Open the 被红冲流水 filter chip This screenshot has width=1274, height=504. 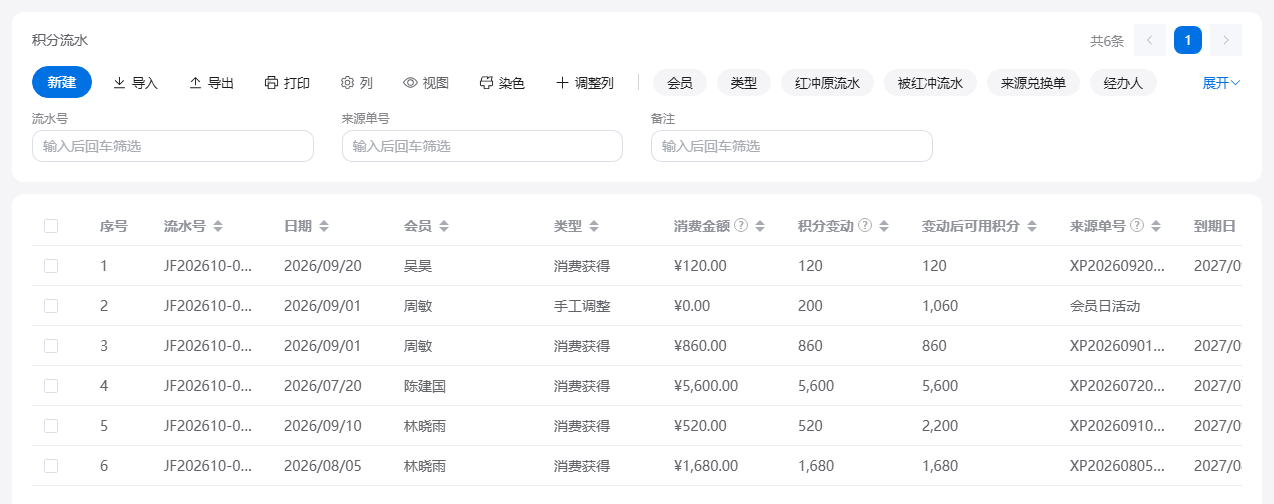(930, 83)
